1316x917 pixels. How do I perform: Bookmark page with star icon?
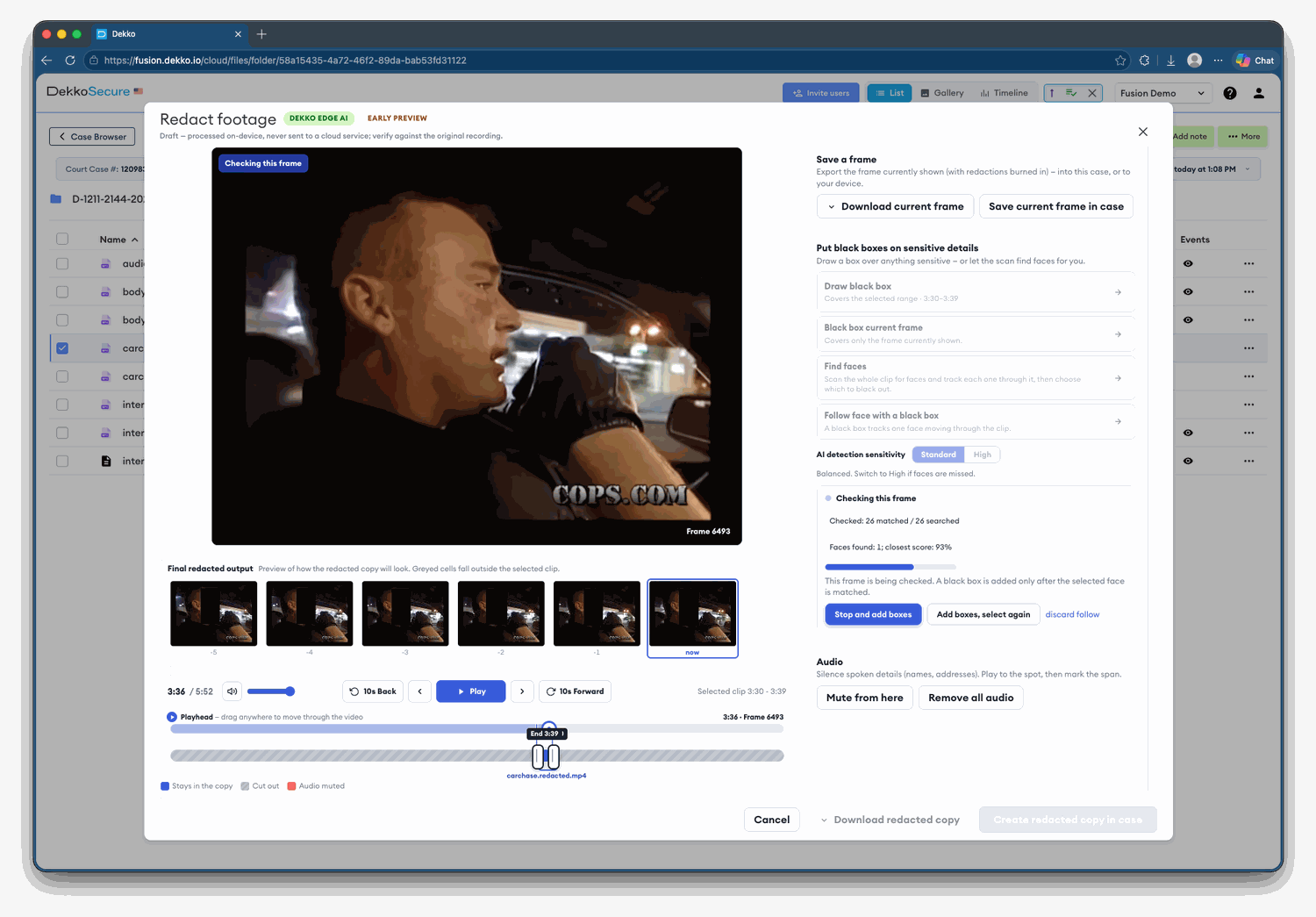(x=1120, y=61)
